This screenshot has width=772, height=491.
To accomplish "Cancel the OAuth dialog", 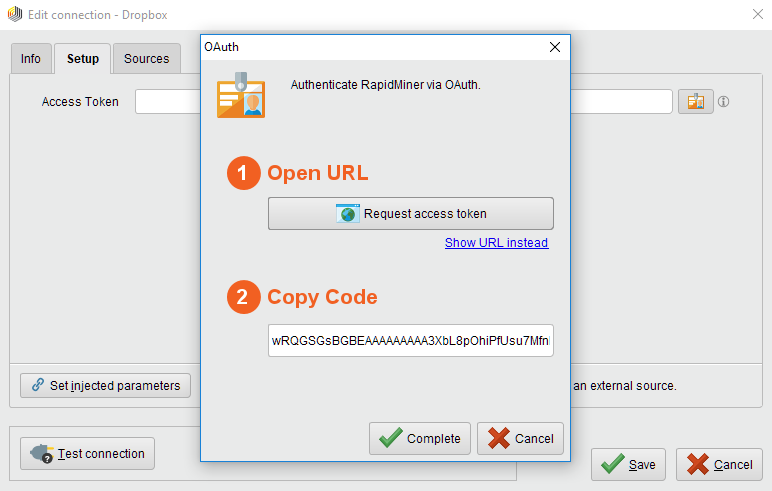I will (521, 438).
